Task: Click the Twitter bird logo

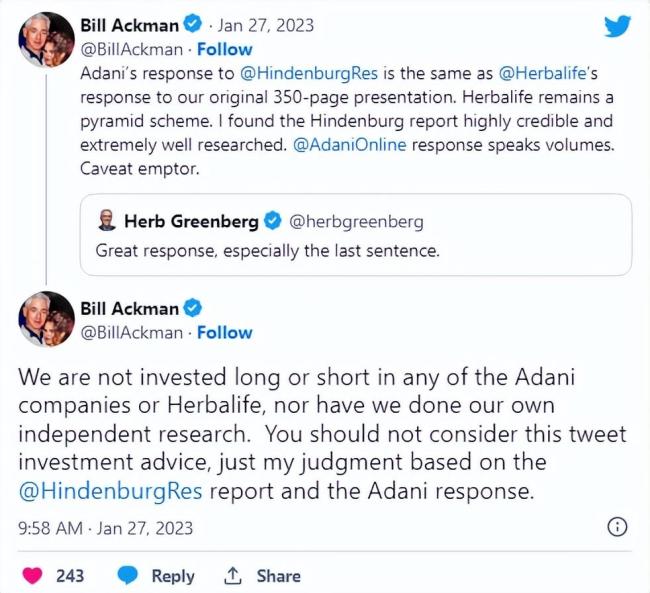Action: coord(618,26)
